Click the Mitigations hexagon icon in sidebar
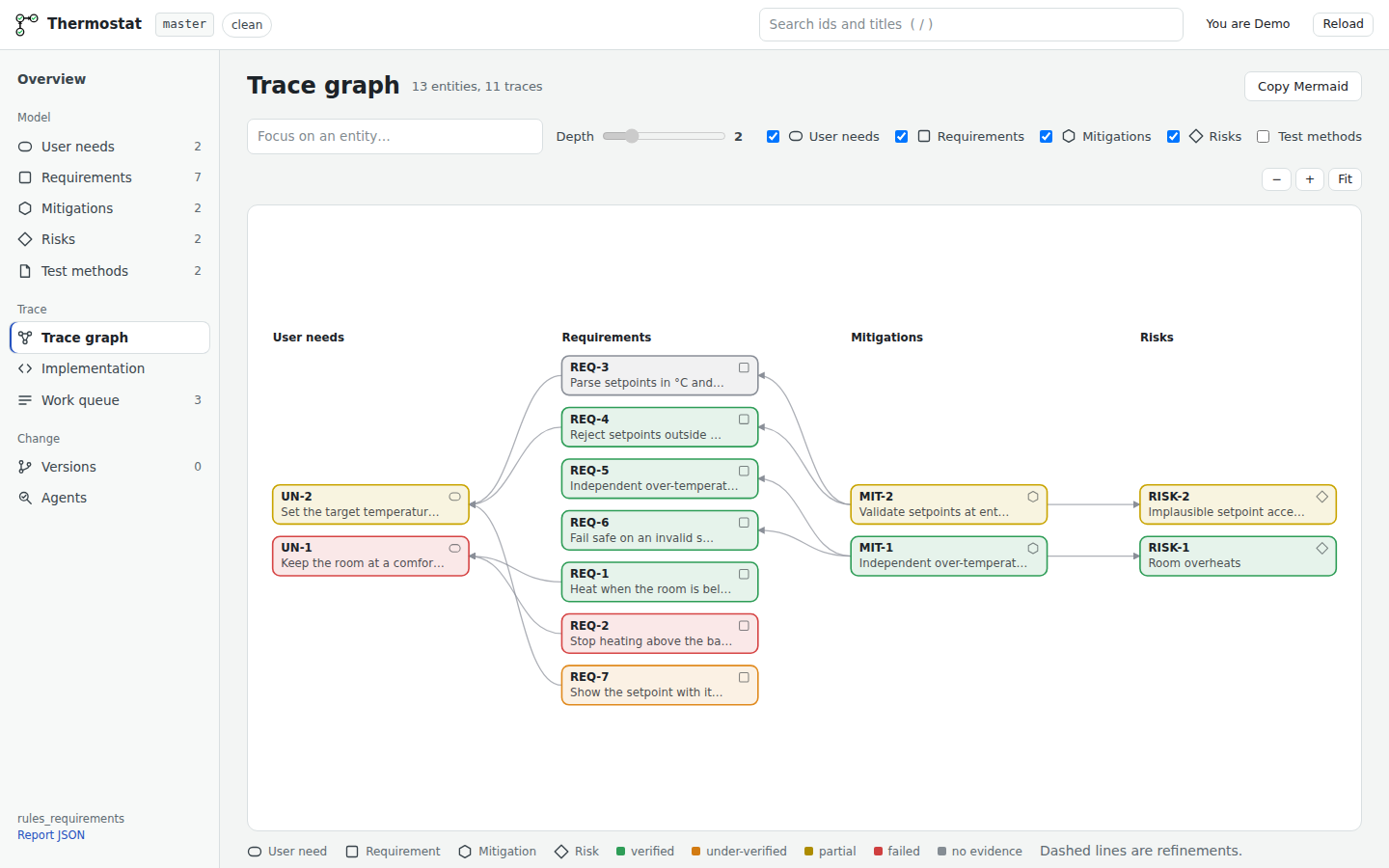Image resolution: width=1389 pixels, height=868 pixels. (25, 208)
